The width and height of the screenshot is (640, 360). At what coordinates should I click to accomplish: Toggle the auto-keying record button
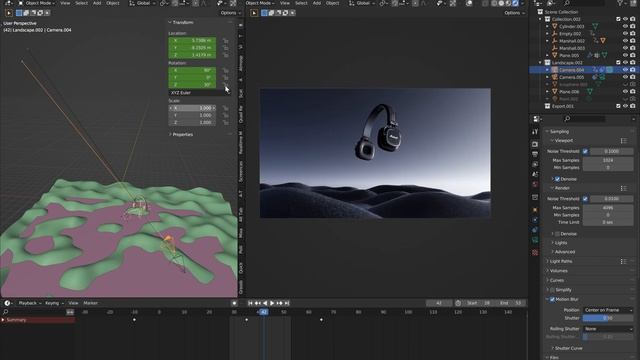coord(234,303)
